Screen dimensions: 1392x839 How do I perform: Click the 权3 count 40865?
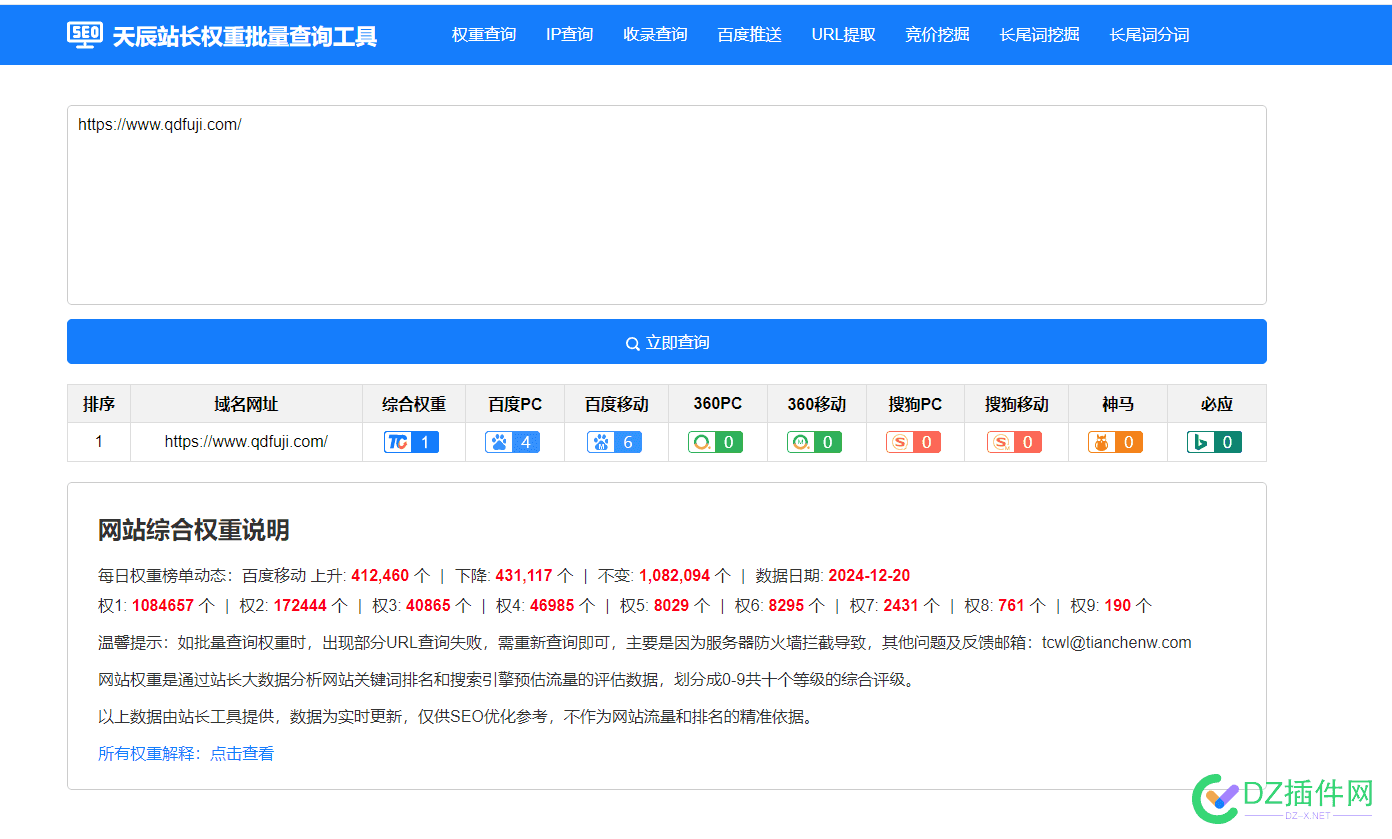[428, 605]
